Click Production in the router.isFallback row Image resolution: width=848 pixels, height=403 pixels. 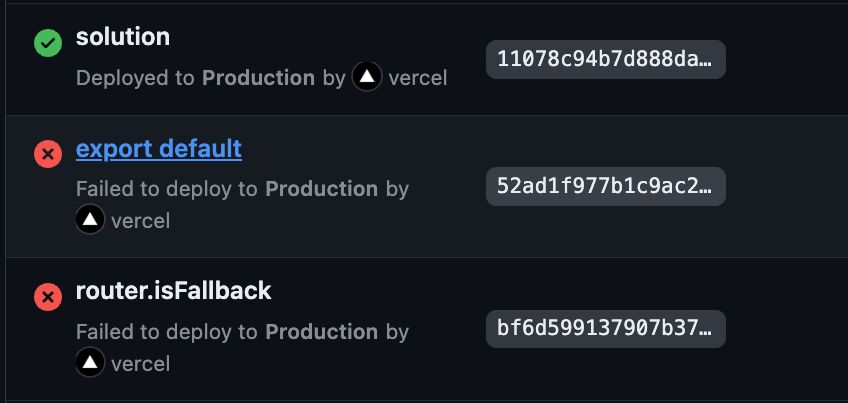322,332
